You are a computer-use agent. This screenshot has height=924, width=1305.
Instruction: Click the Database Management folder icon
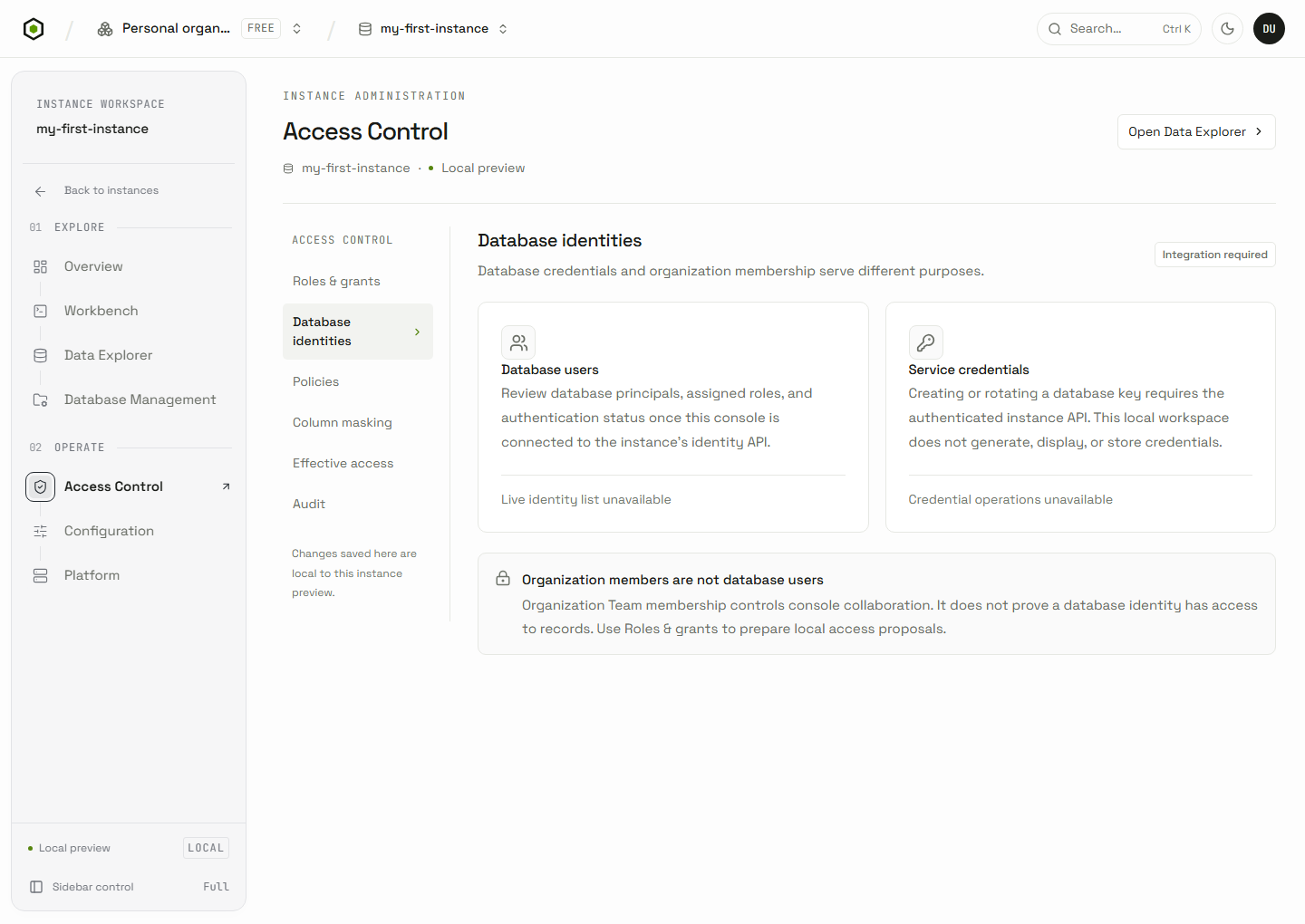40,399
